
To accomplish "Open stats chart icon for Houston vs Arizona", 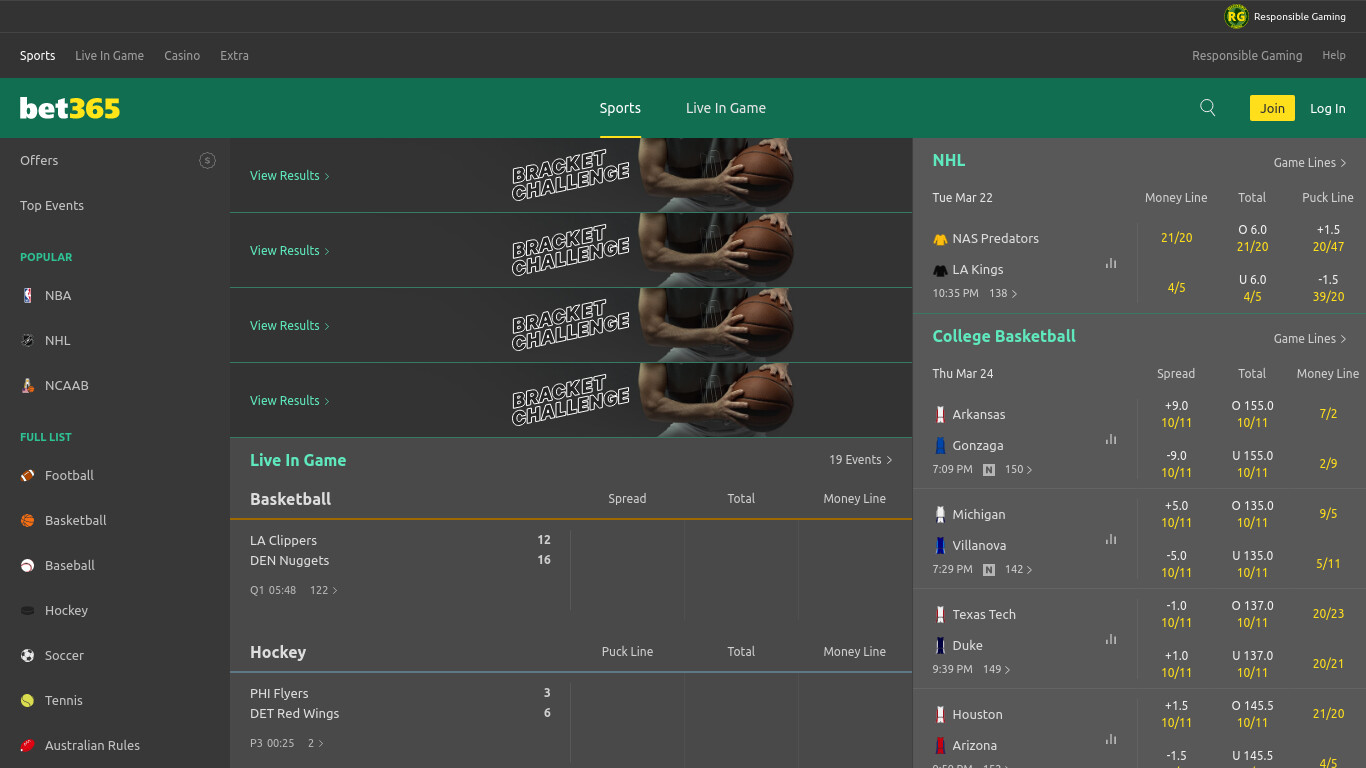I will (1111, 739).
